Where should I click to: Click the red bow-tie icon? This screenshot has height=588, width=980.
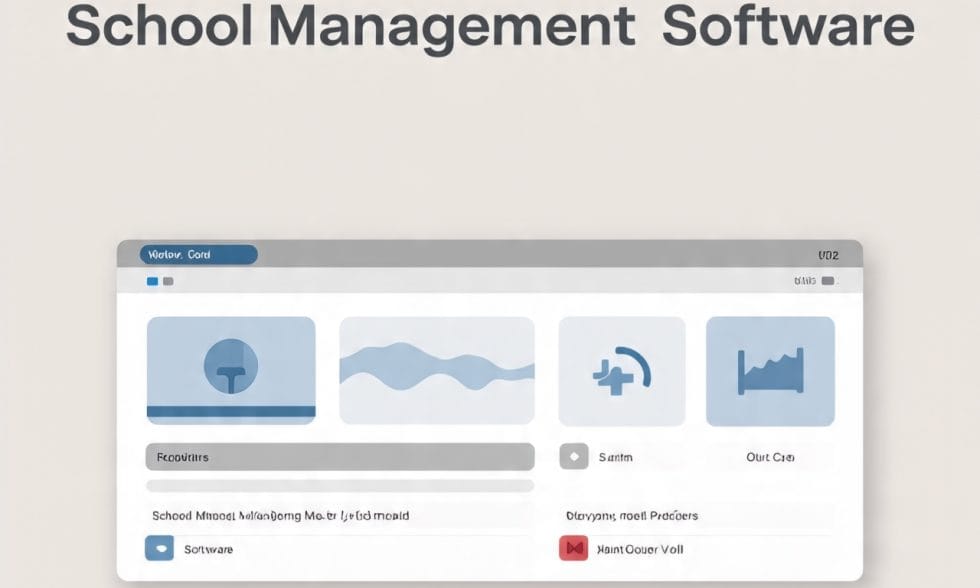[572, 549]
